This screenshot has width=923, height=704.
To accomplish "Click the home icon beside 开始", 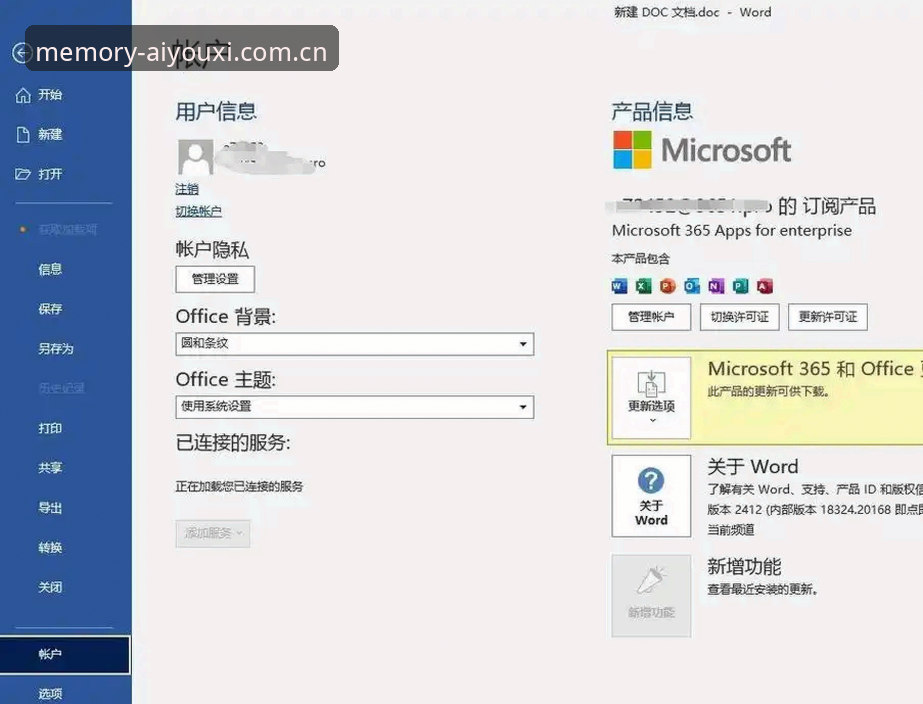I will [x=23, y=95].
